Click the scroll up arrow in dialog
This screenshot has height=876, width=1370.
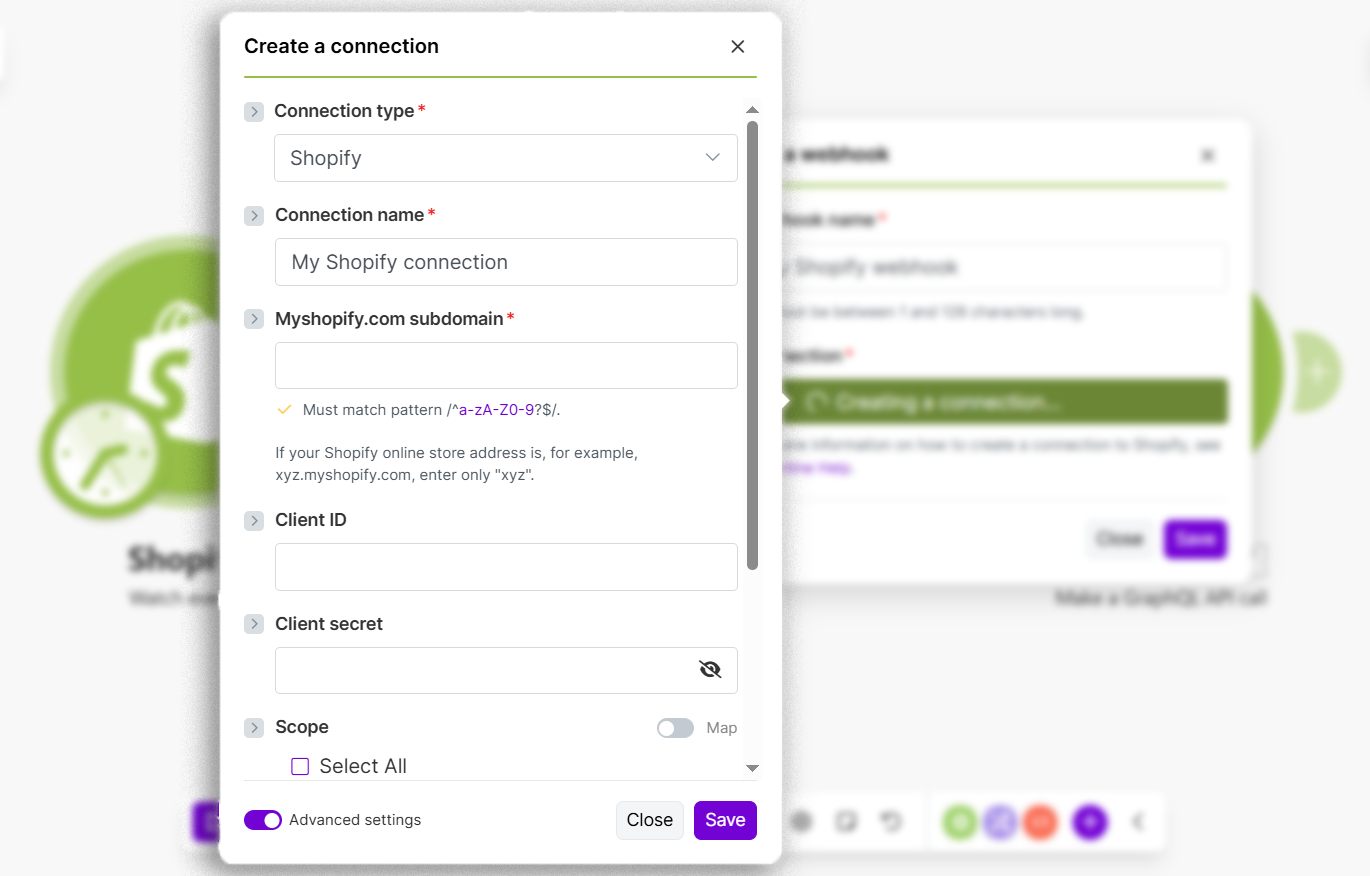pos(753,110)
